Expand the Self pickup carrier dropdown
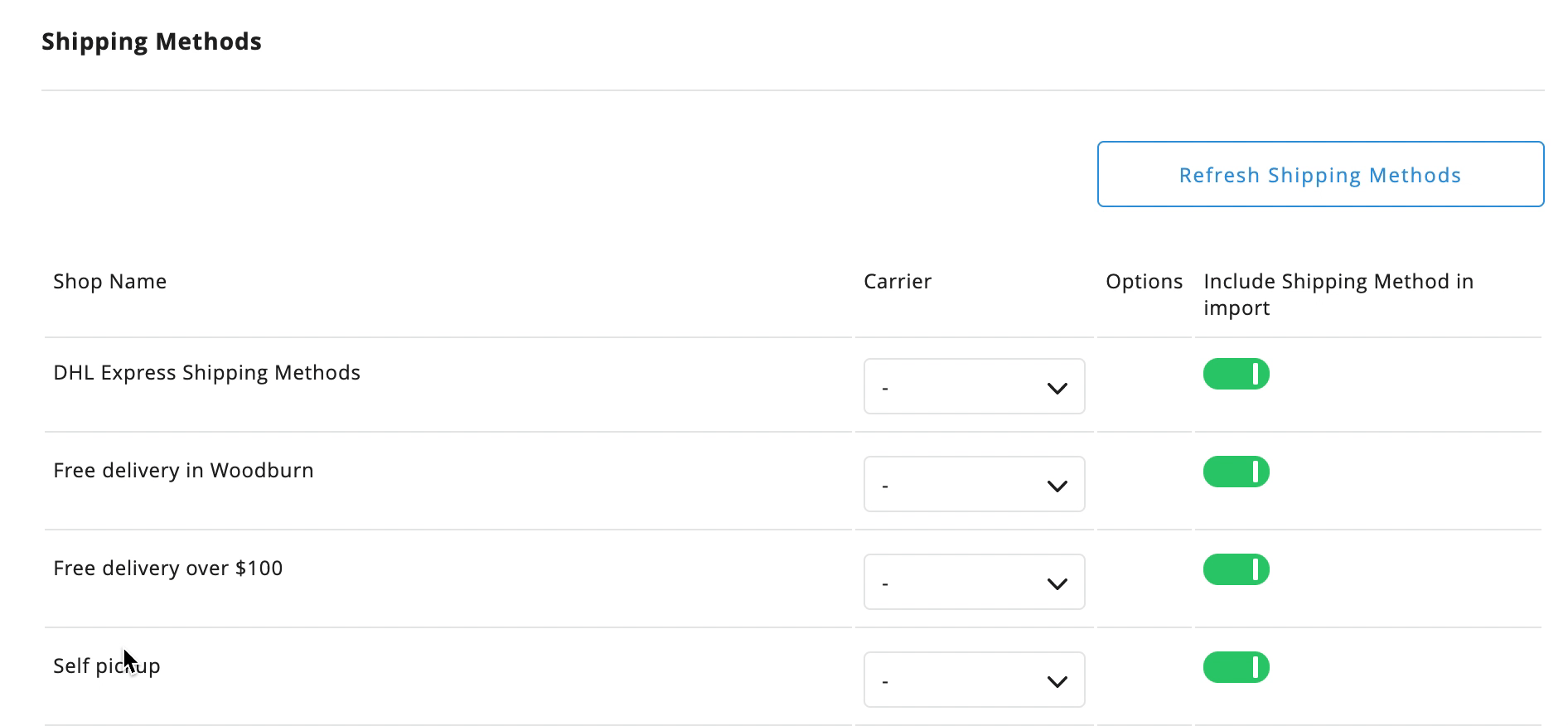The width and height of the screenshot is (1568, 726). tap(974, 680)
